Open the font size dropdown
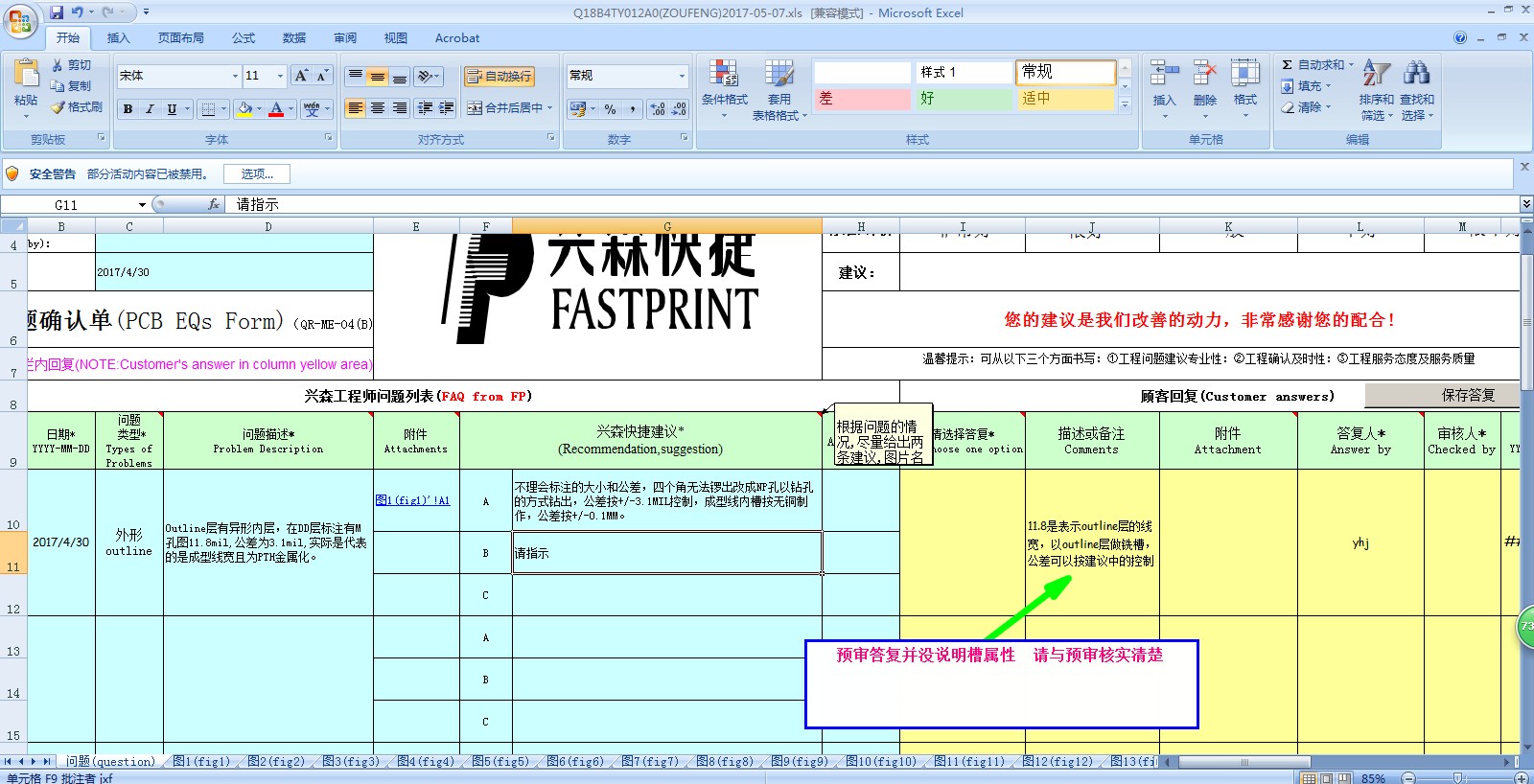Image resolution: width=1534 pixels, height=784 pixels. tap(280, 76)
